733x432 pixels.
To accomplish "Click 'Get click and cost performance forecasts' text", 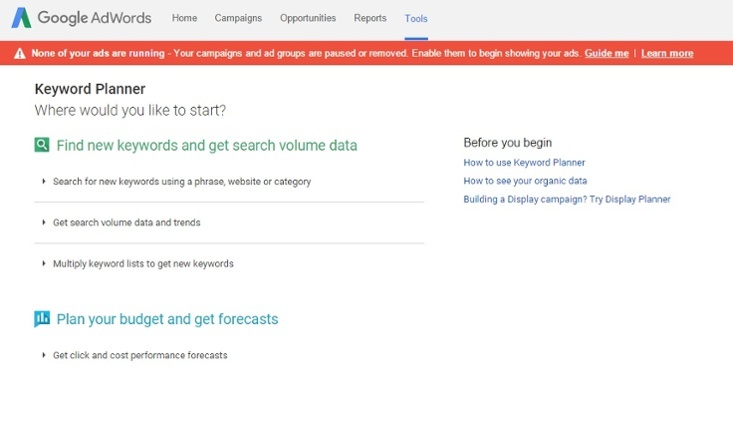I will 140,355.
